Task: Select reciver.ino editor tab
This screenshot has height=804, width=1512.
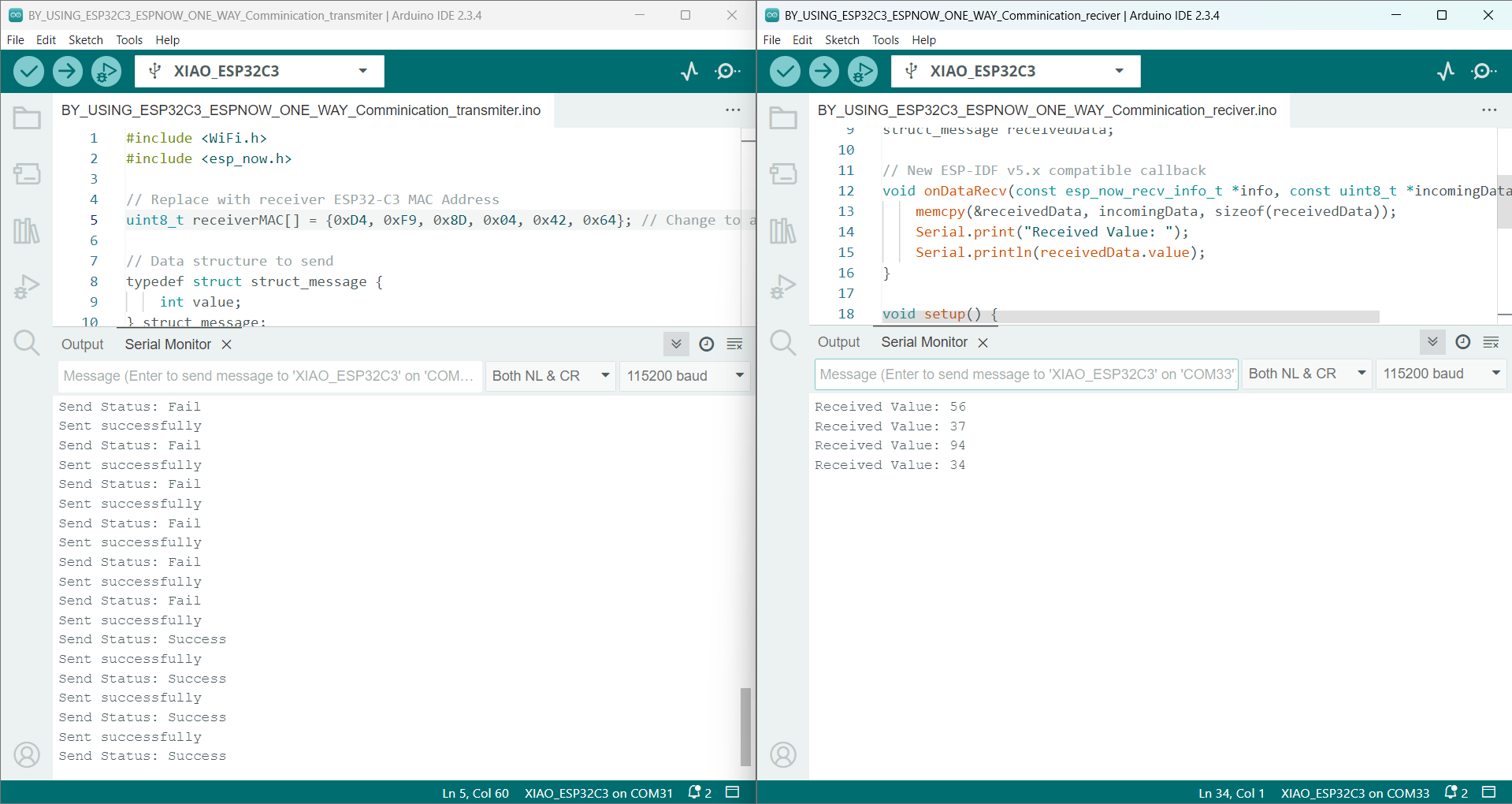Action: point(1048,110)
